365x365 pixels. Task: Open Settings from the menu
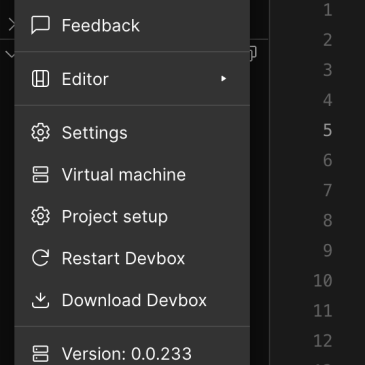(x=95, y=133)
